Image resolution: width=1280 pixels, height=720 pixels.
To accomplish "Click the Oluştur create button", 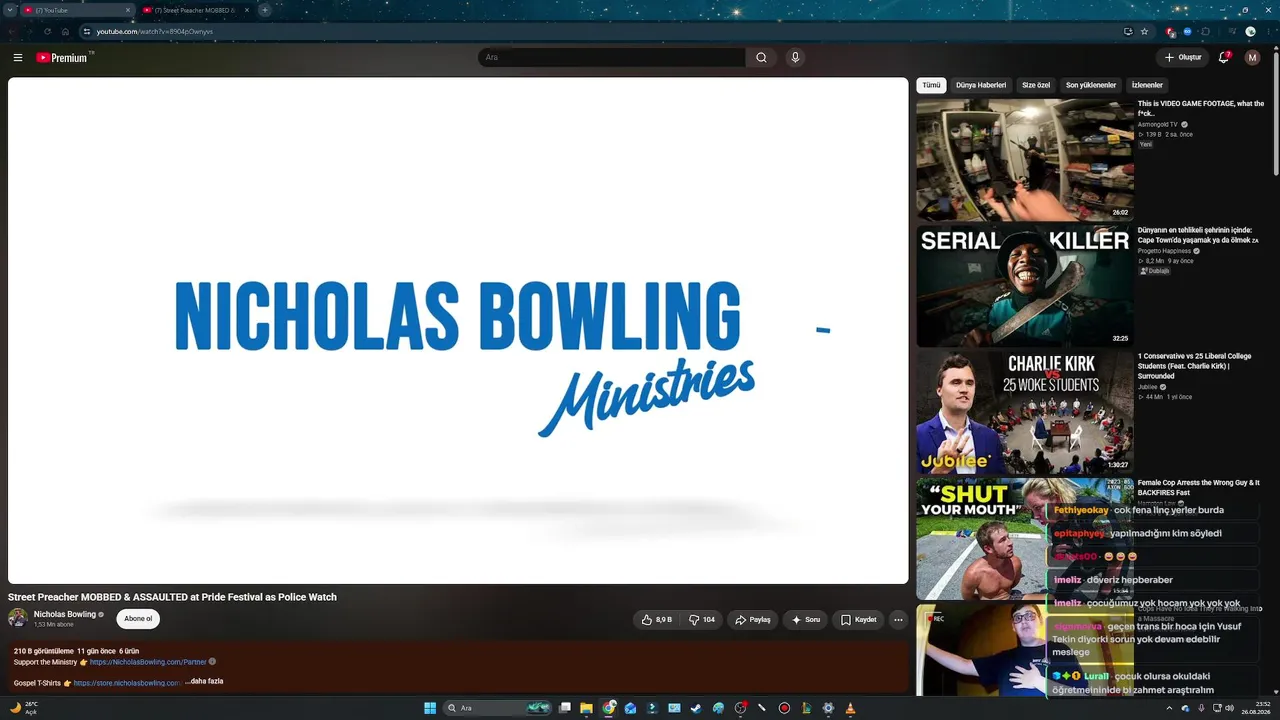I will click(x=1182, y=58).
